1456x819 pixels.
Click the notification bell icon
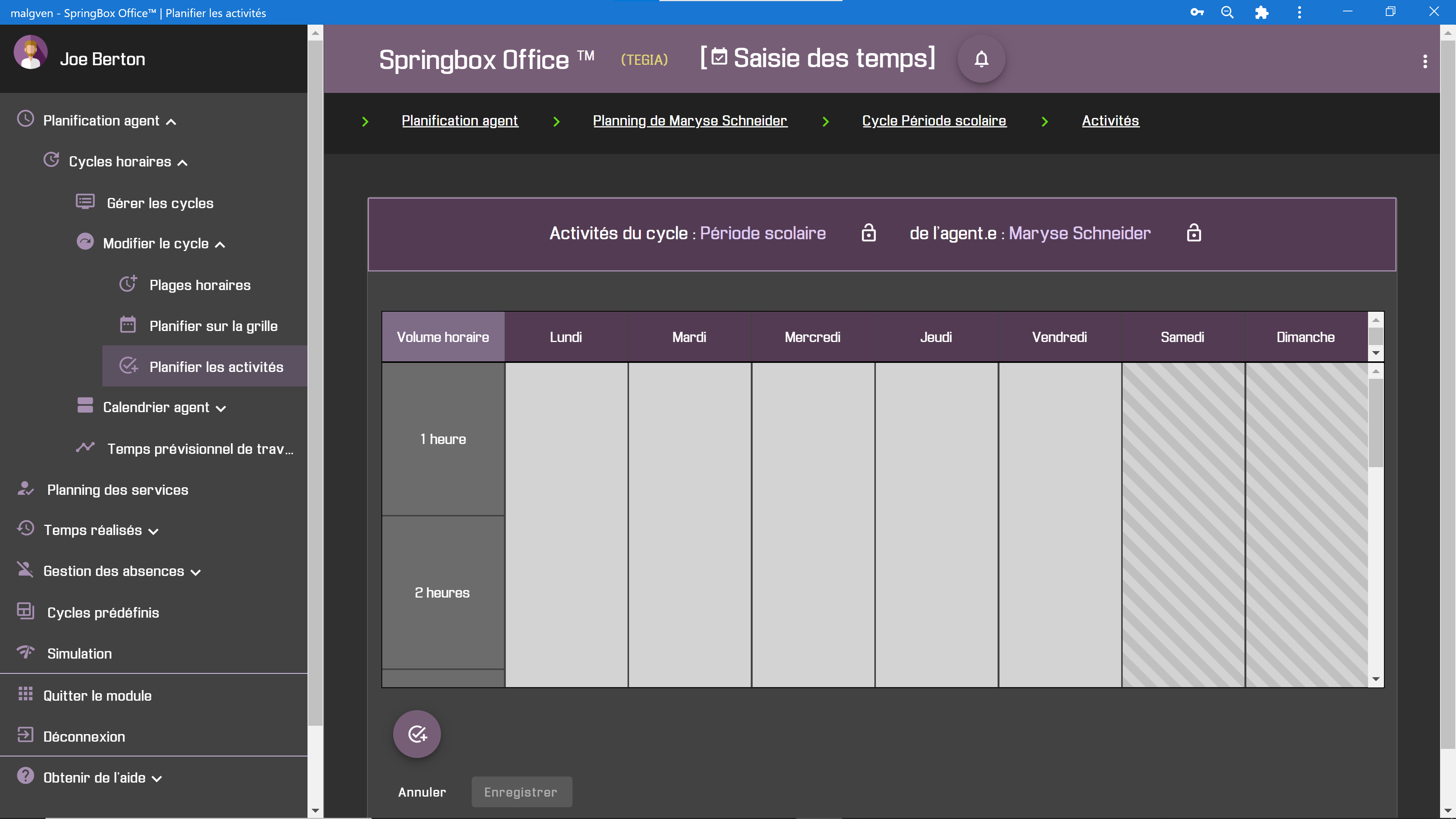981,60
